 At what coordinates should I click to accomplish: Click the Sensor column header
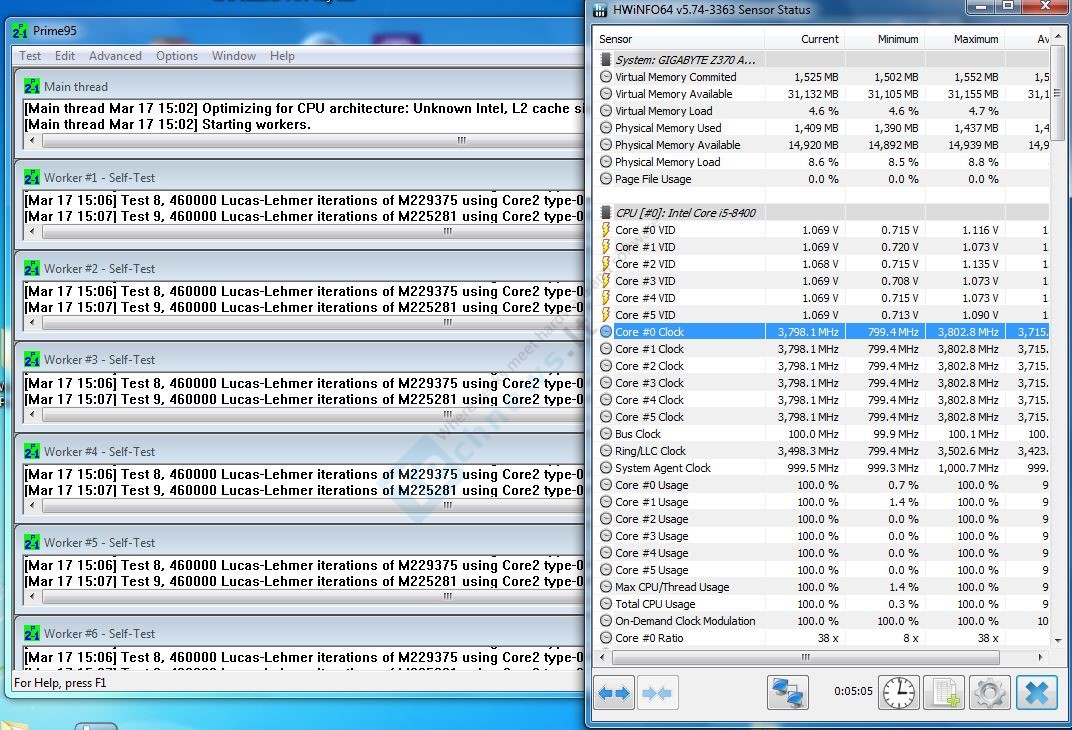[678, 39]
